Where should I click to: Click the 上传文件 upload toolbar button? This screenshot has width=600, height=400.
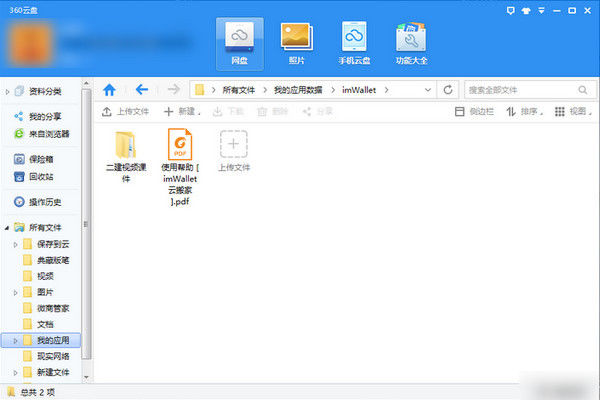pyautogui.click(x=125, y=112)
